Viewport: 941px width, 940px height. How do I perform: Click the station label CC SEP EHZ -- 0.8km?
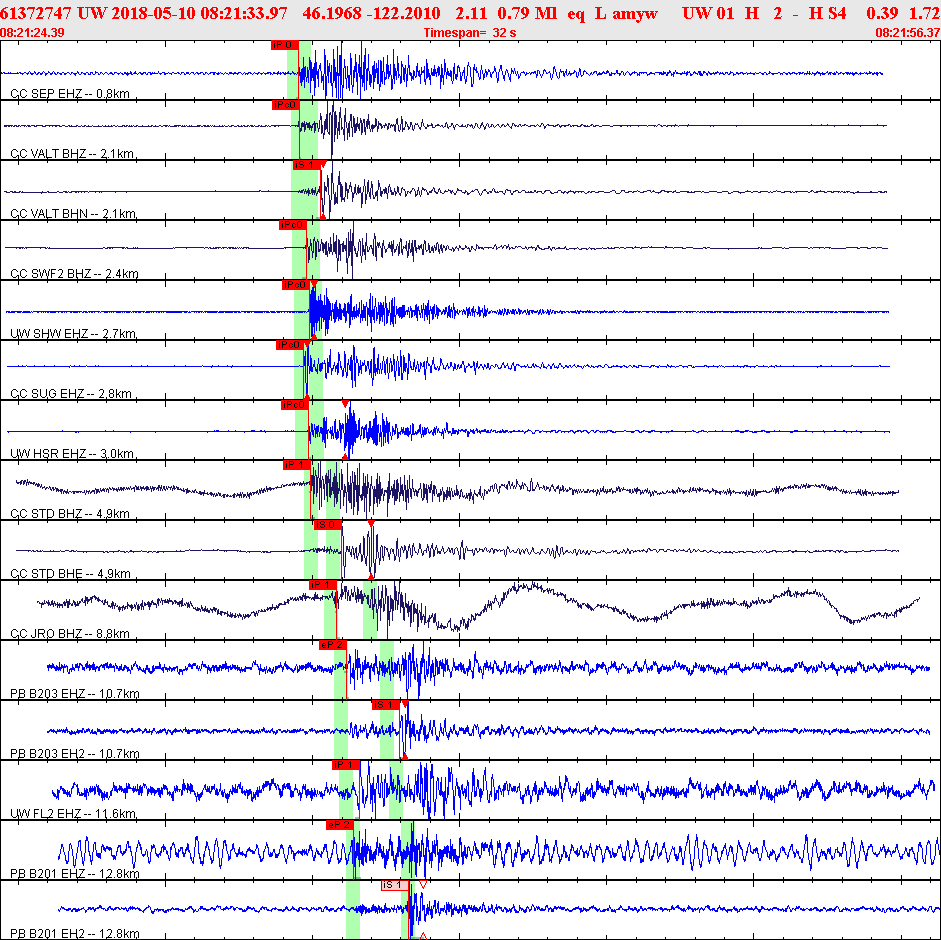click(70, 94)
